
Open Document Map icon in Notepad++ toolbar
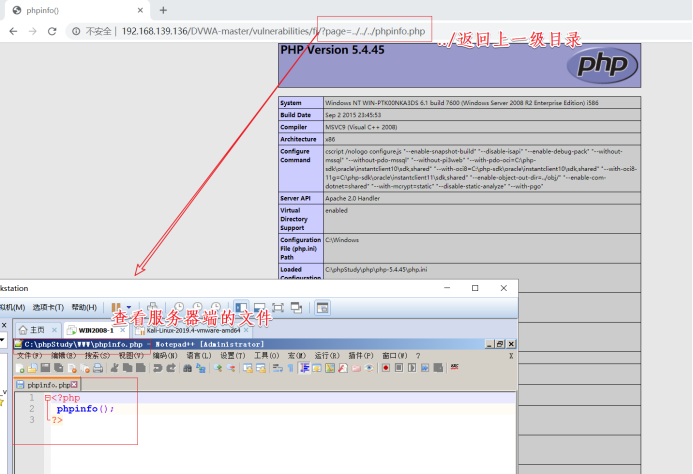pos(330,368)
